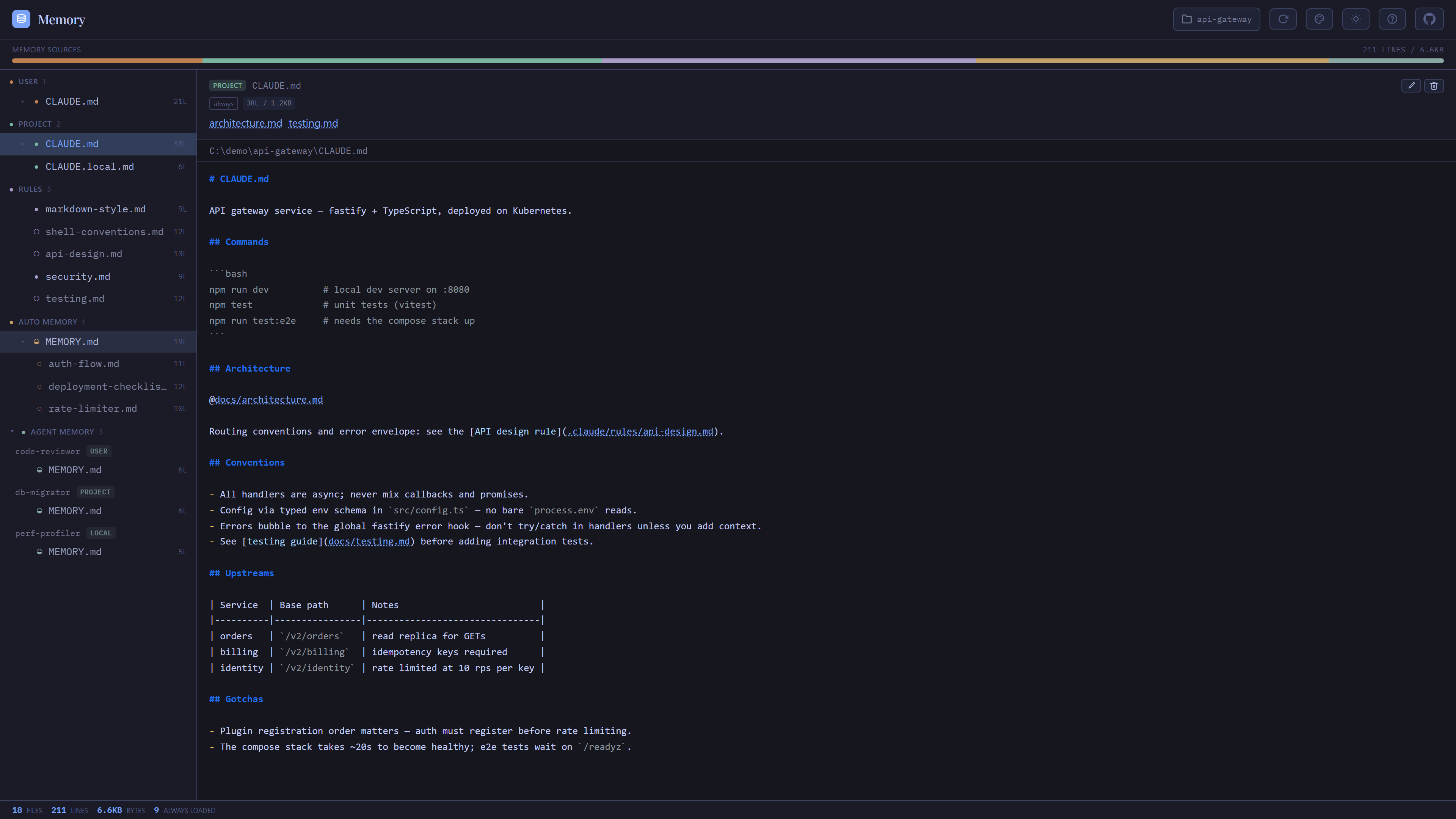This screenshot has height=819, width=1456.
Task: Click the first orange segment of the sources bar
Action: pos(107,61)
